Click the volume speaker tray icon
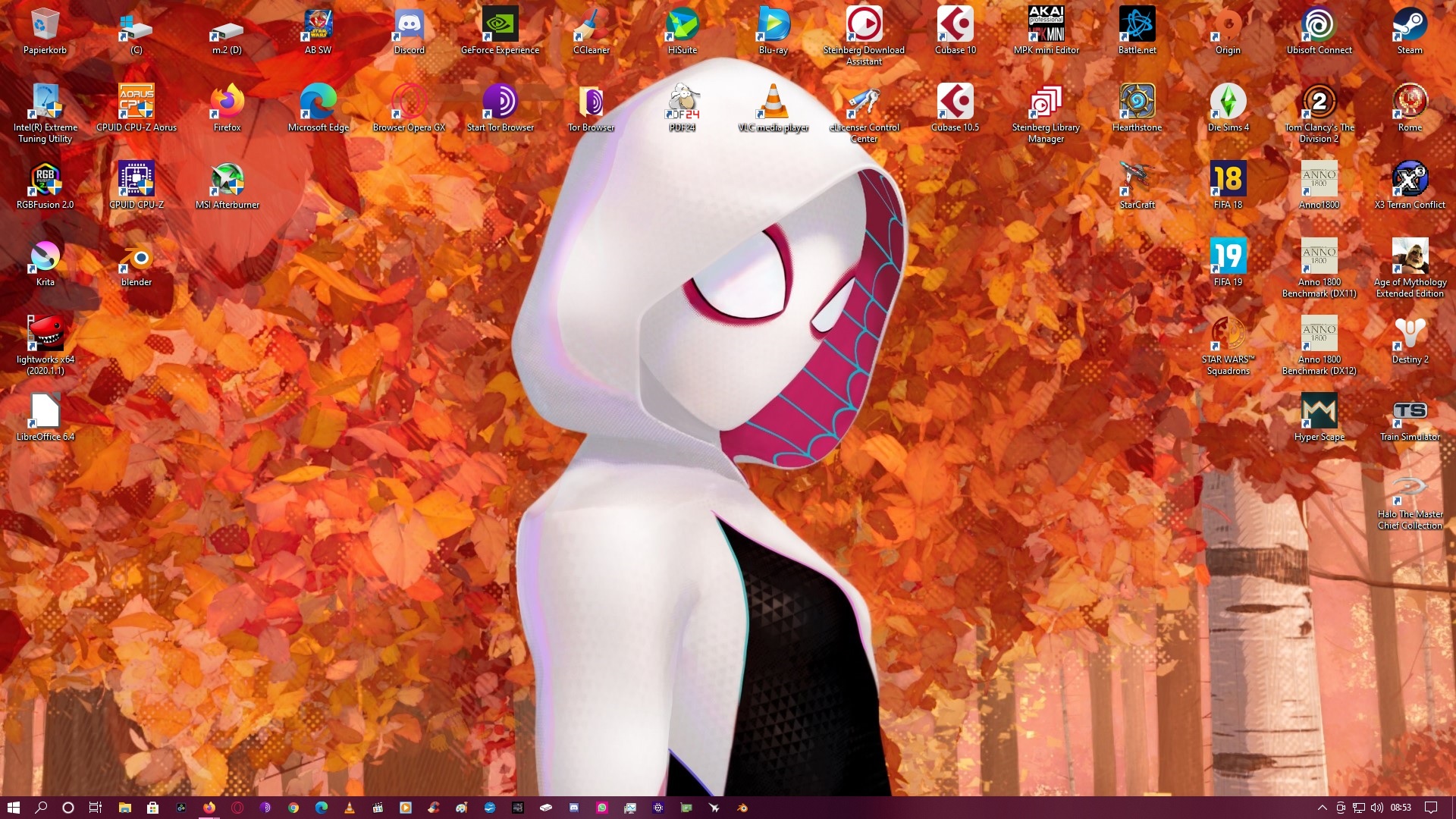This screenshot has width=1456, height=819. pyautogui.click(x=1377, y=808)
